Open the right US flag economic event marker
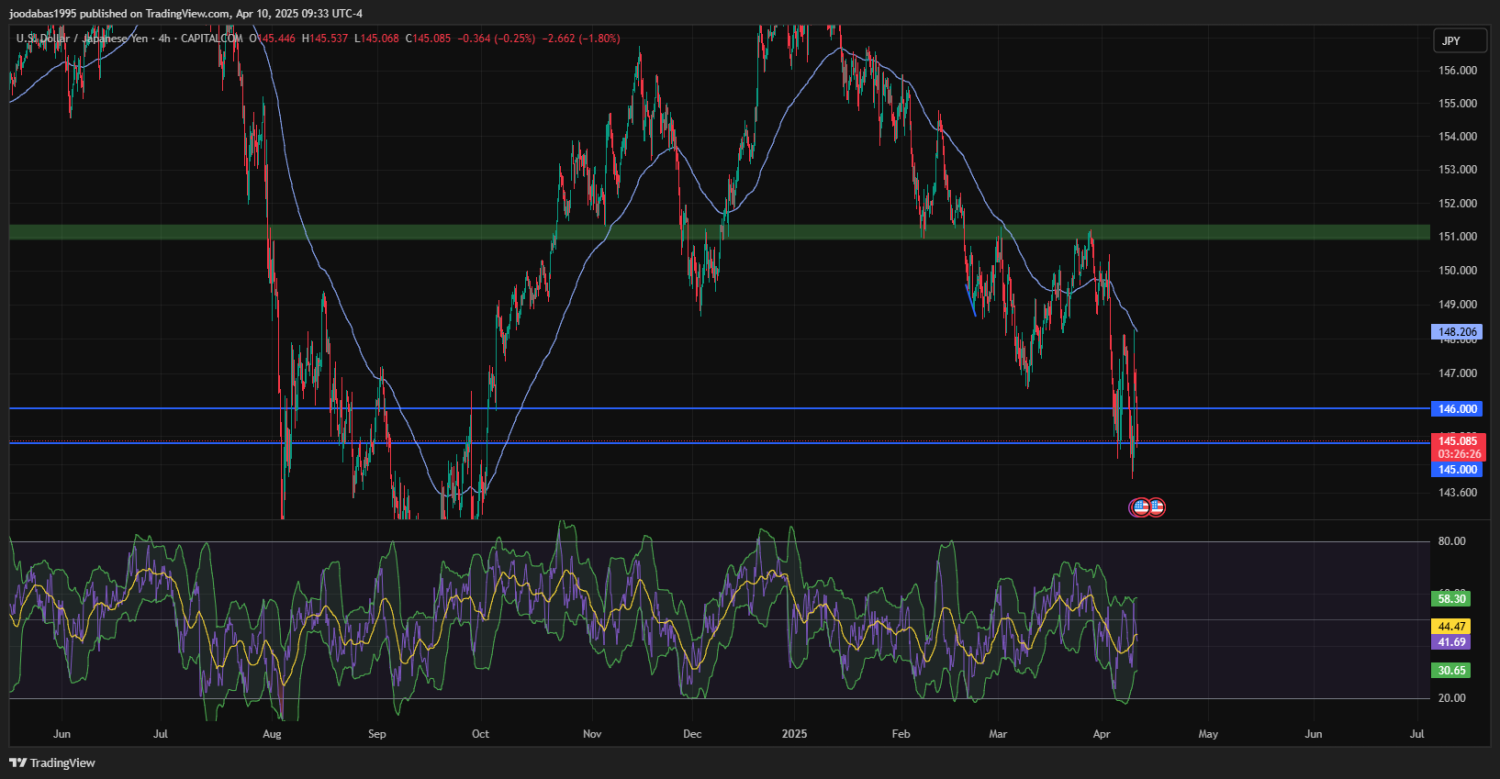This screenshot has height=779, width=1500. pyautogui.click(x=1156, y=507)
